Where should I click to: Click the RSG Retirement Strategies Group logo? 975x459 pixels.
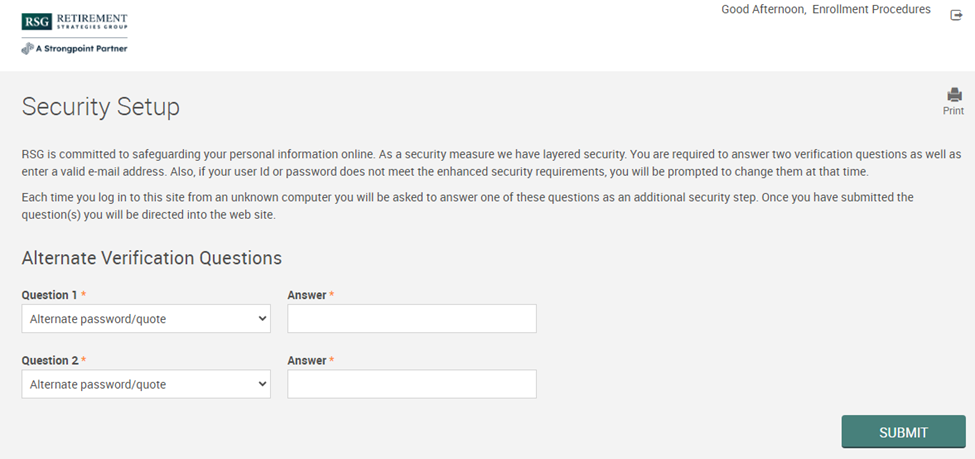pos(74,22)
